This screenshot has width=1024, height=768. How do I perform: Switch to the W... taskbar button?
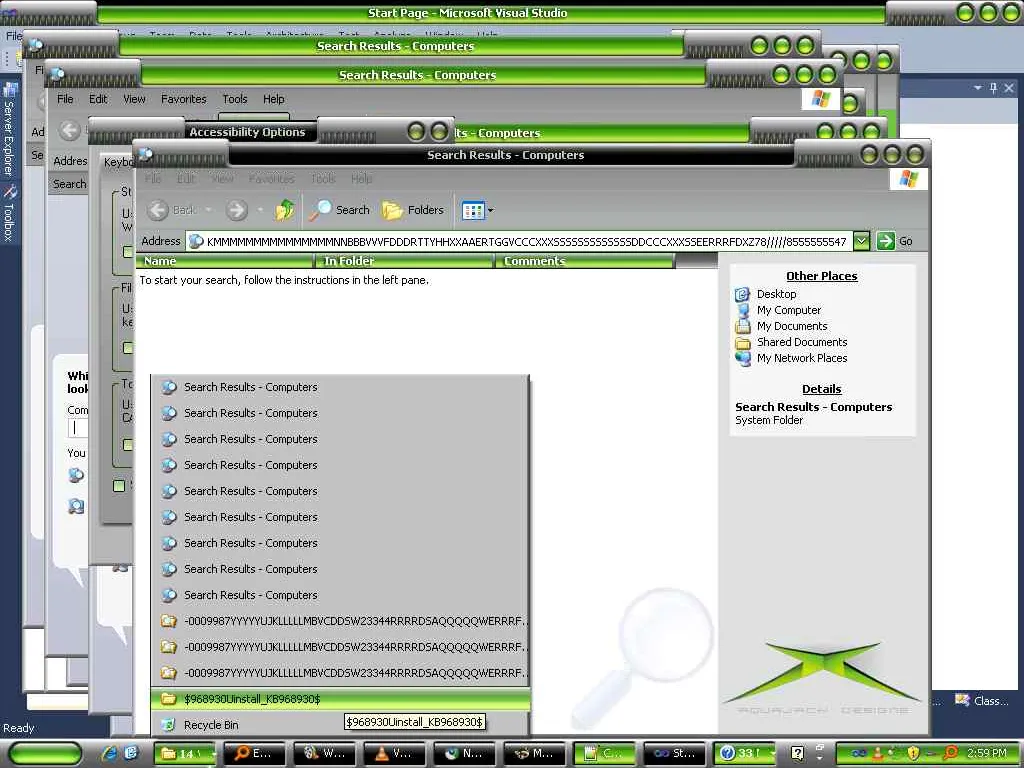point(325,754)
